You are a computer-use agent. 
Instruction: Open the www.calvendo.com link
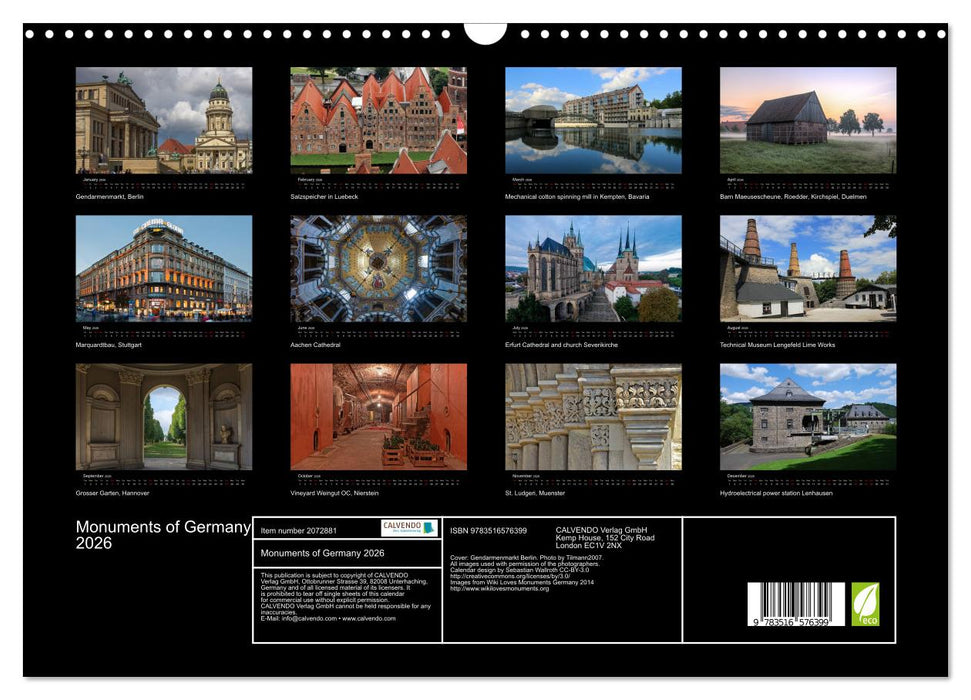point(367,619)
